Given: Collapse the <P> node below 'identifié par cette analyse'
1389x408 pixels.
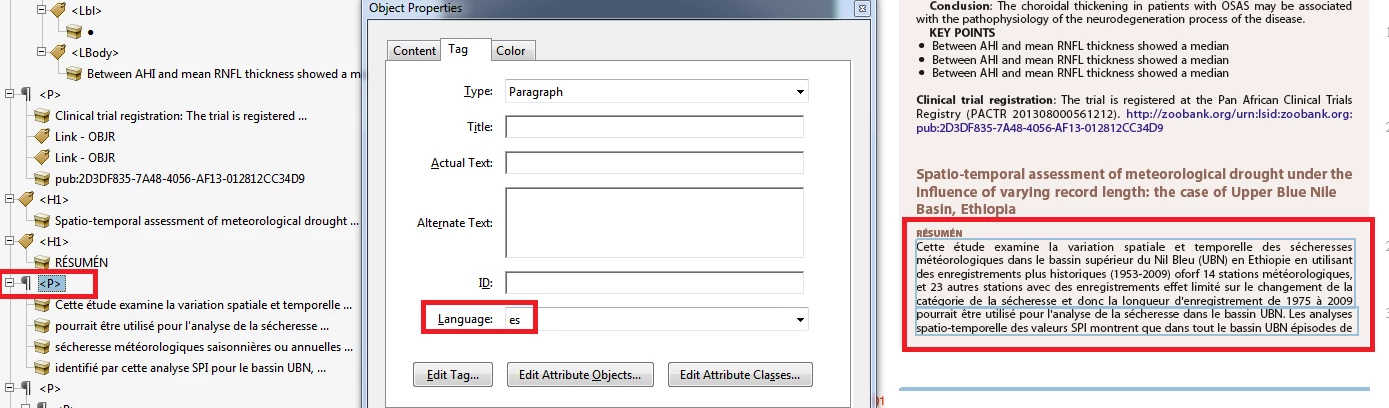Looking at the screenshot, I should click(x=10, y=388).
